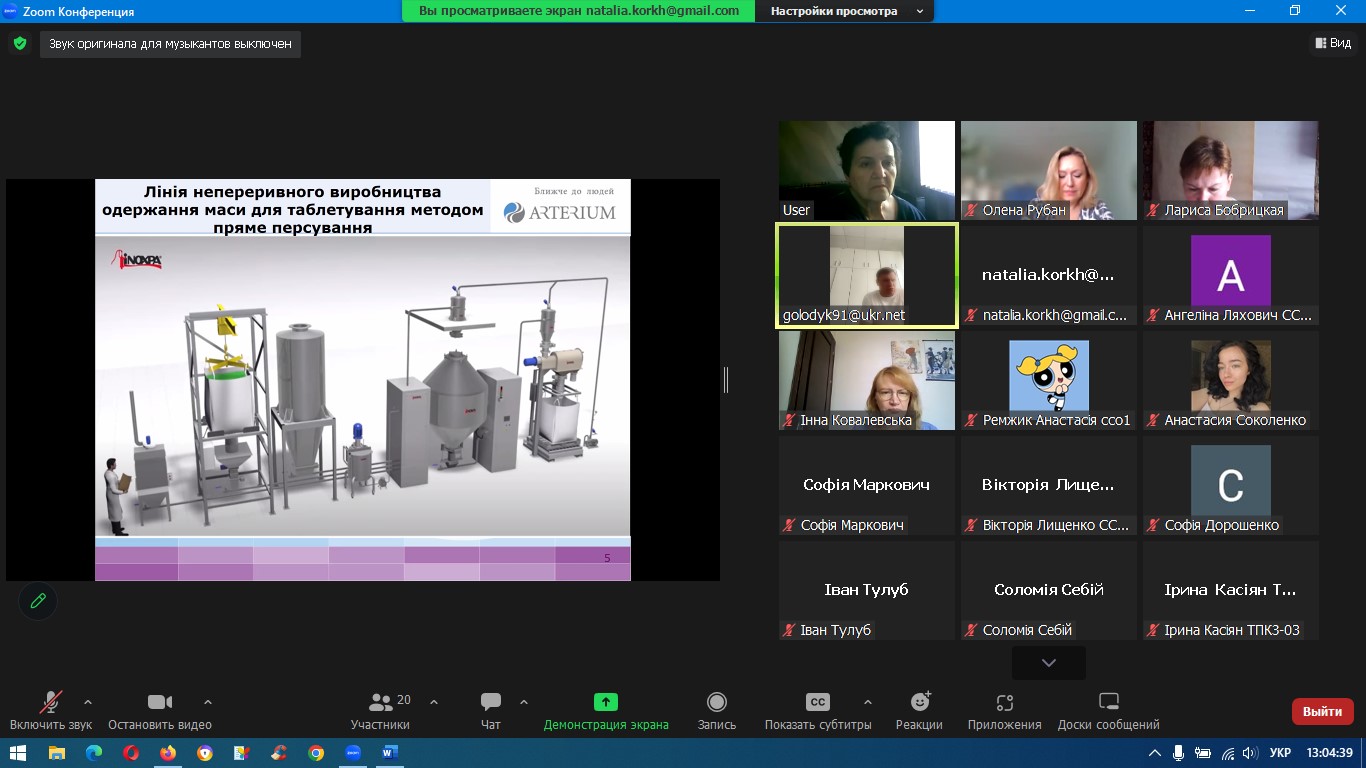Screen dimensions: 1366x768
Task: Expand chat options arrow
Action: coord(524,701)
